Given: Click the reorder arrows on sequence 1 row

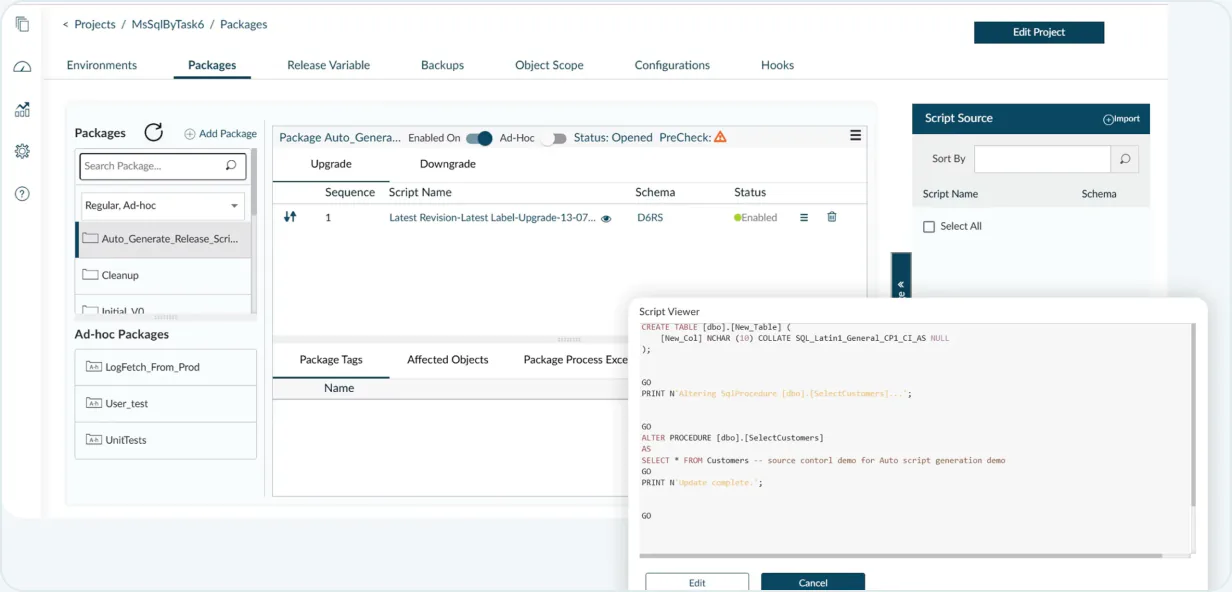Looking at the screenshot, I should 290,216.
